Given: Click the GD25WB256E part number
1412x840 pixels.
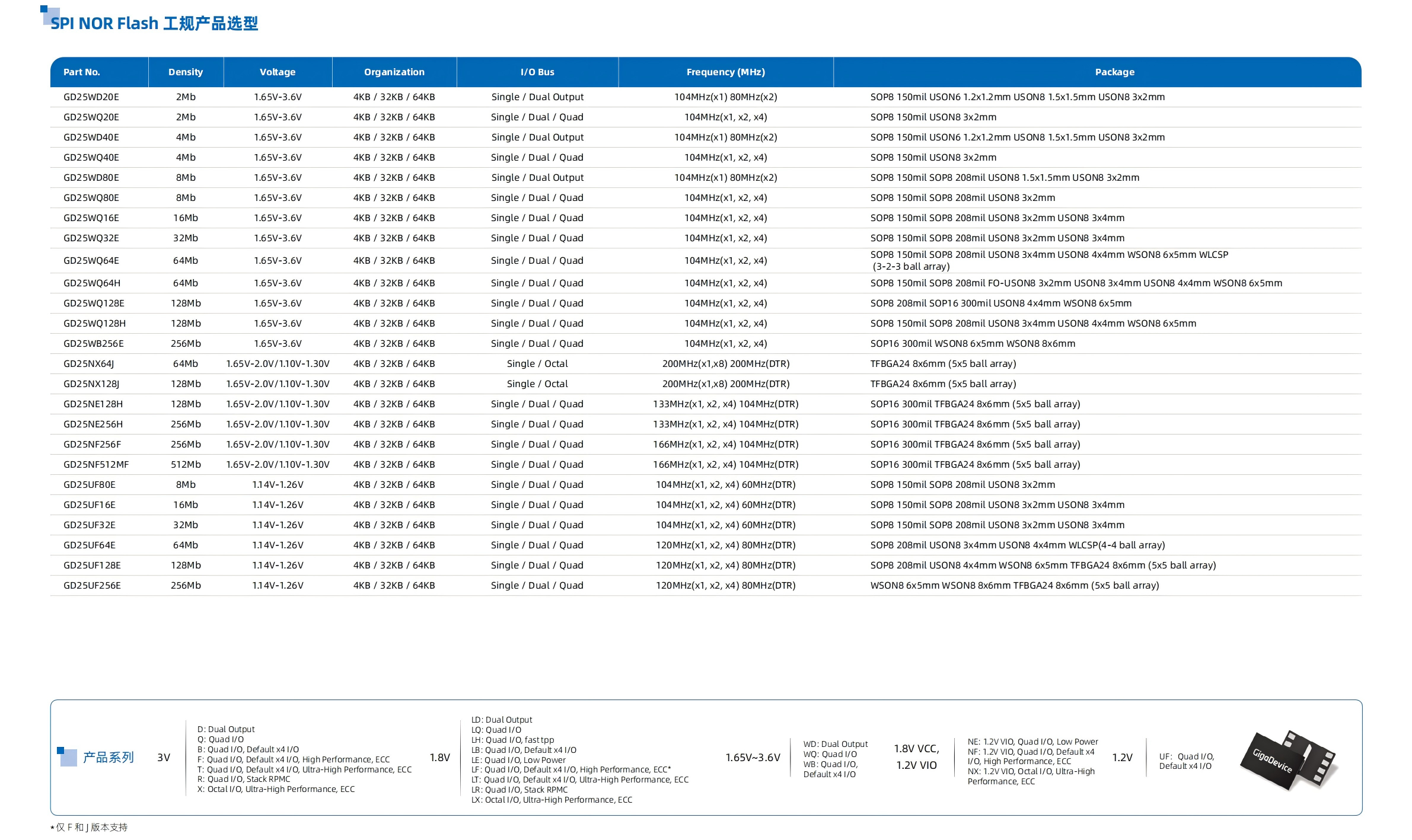Looking at the screenshot, I should click(x=94, y=344).
